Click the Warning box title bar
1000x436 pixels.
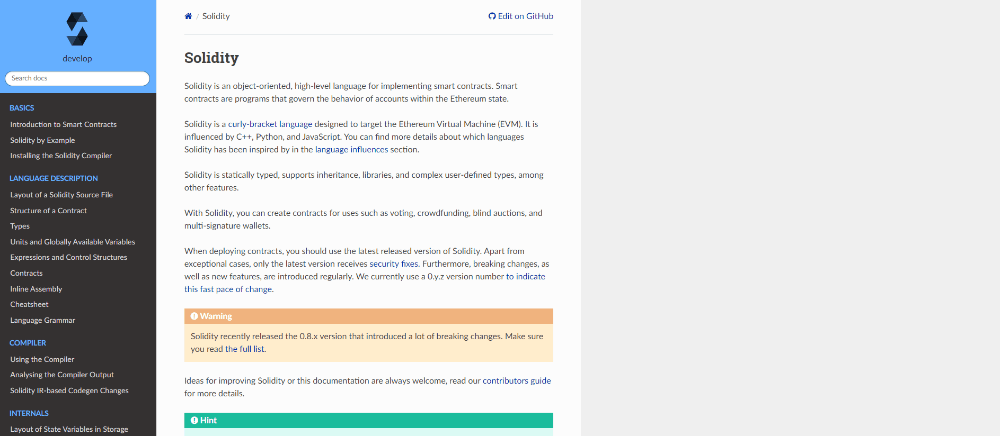[369, 316]
